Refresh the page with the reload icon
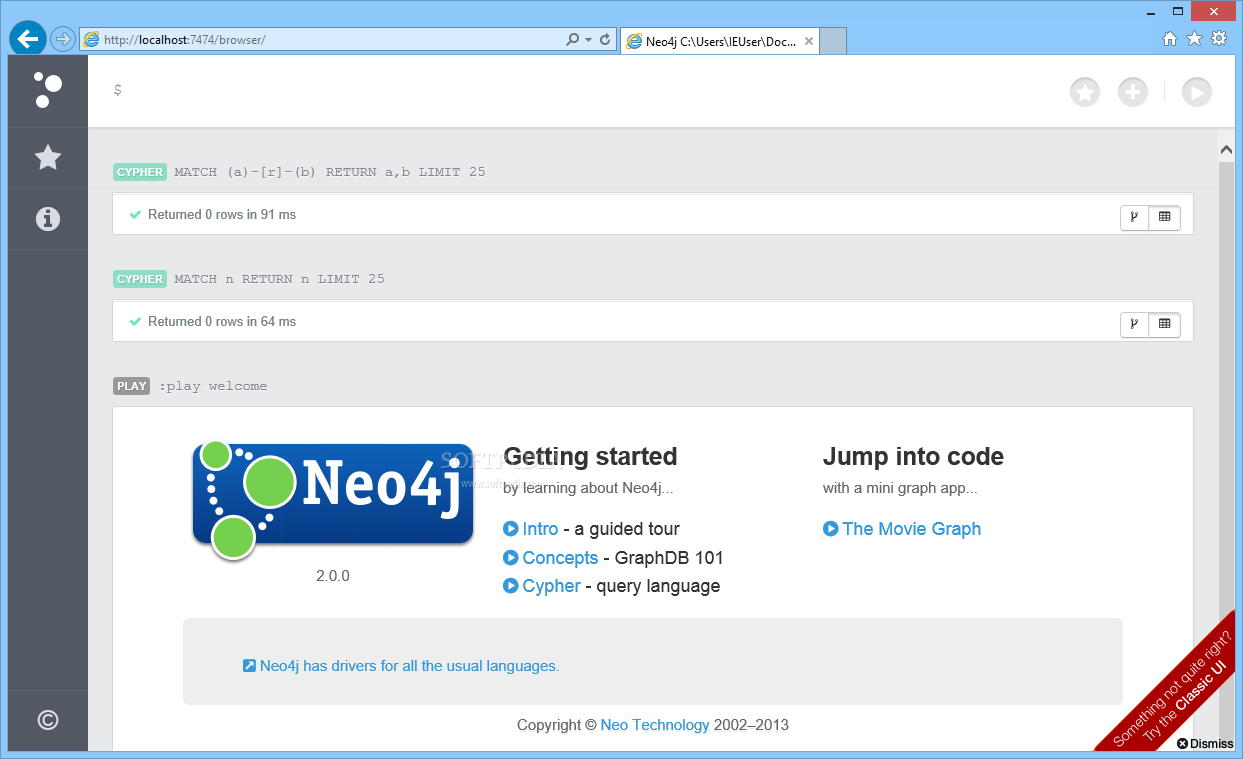The height and width of the screenshot is (759, 1243). [x=605, y=40]
